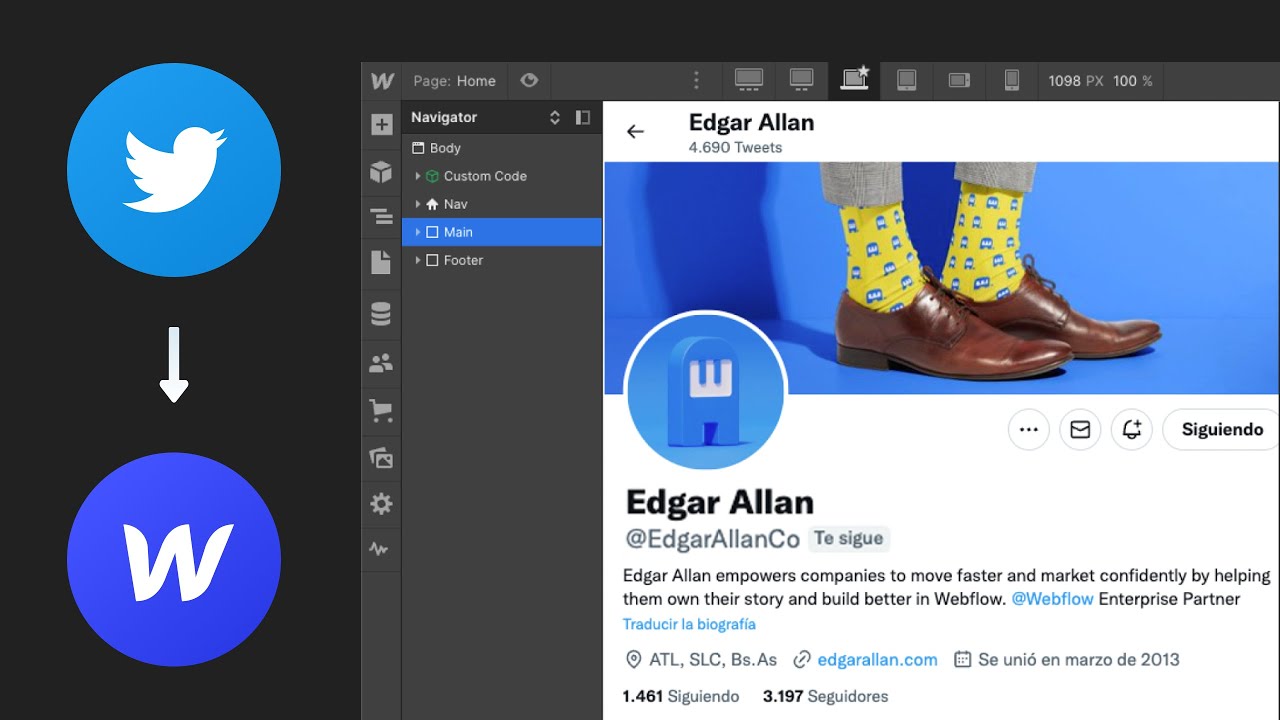This screenshot has width=1280, height=720.
Task: Select the starred base laptop breakpoint
Action: tap(854, 80)
